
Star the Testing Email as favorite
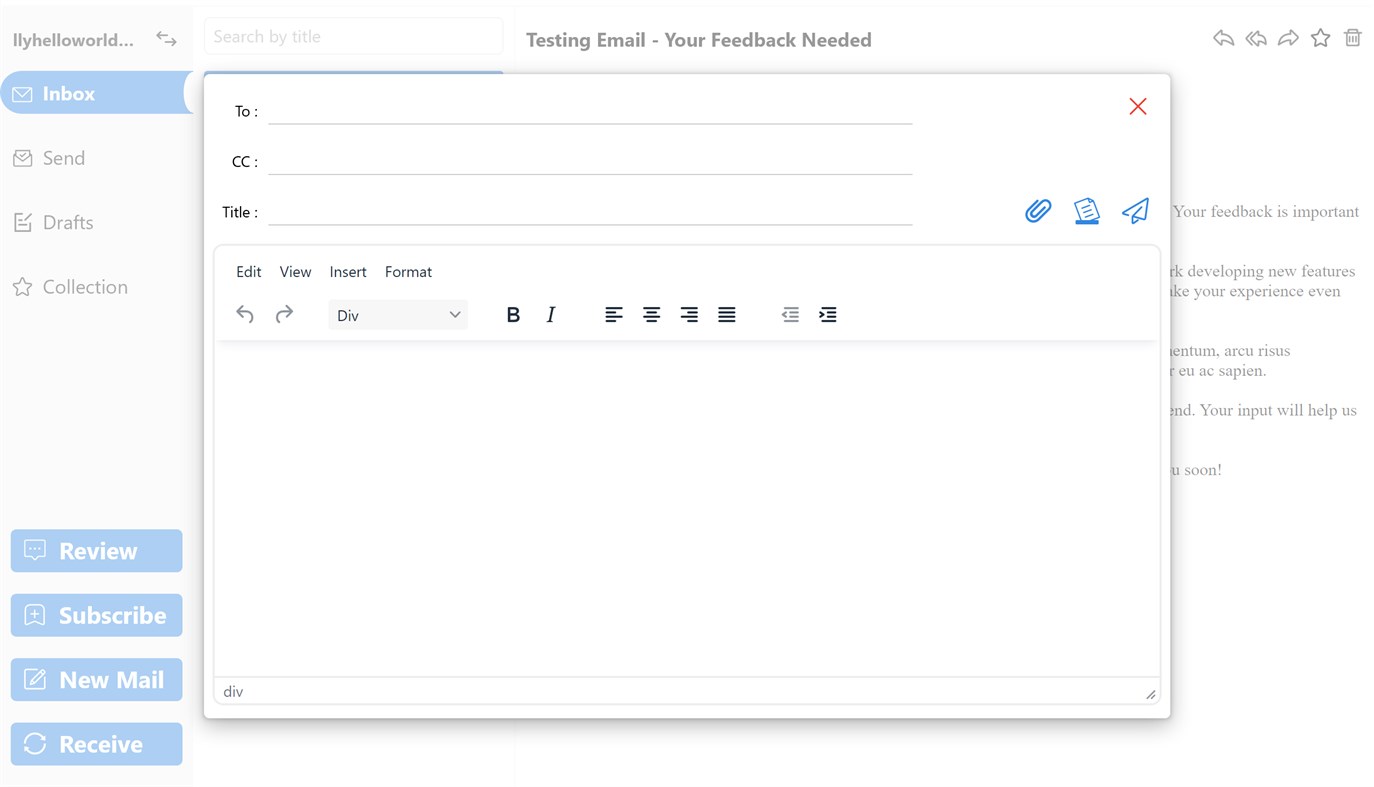click(1320, 37)
